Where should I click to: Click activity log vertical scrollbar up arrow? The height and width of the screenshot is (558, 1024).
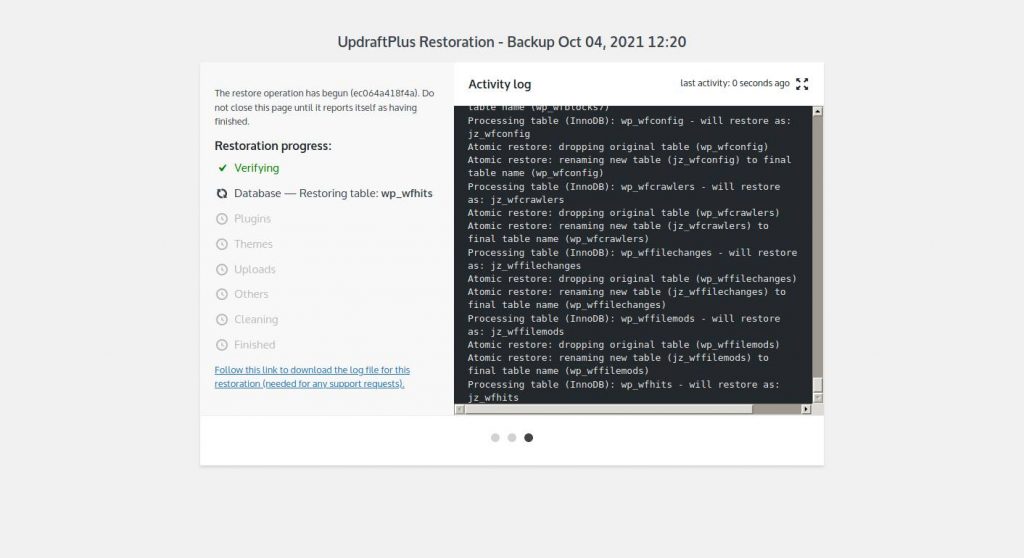pyautogui.click(x=818, y=112)
